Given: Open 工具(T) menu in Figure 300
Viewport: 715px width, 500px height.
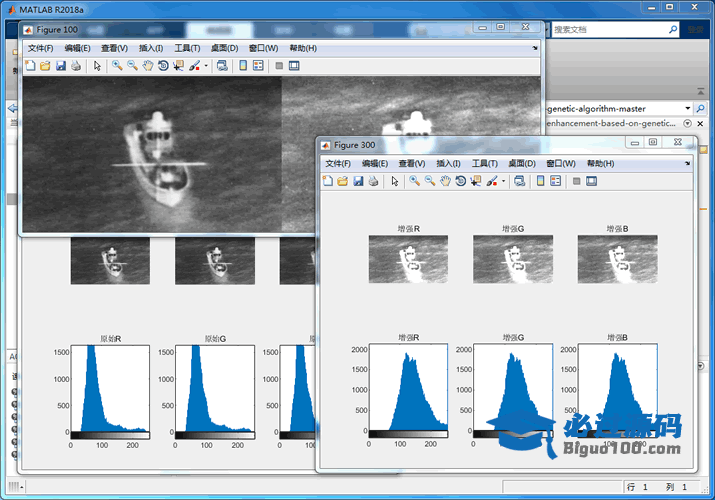Looking at the screenshot, I should [484, 163].
